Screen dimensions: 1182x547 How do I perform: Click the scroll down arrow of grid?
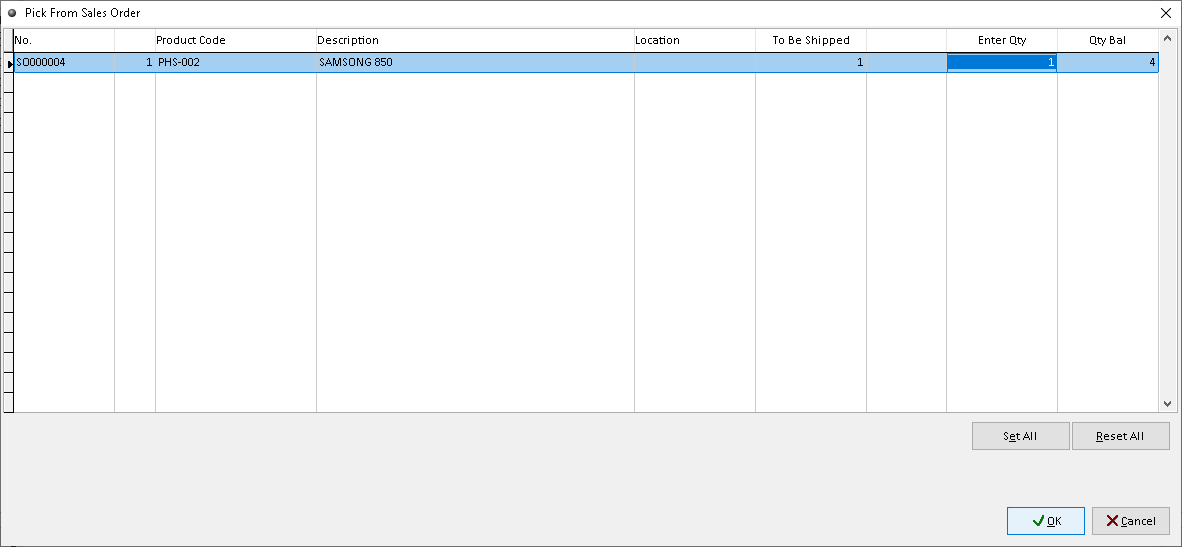click(1168, 404)
